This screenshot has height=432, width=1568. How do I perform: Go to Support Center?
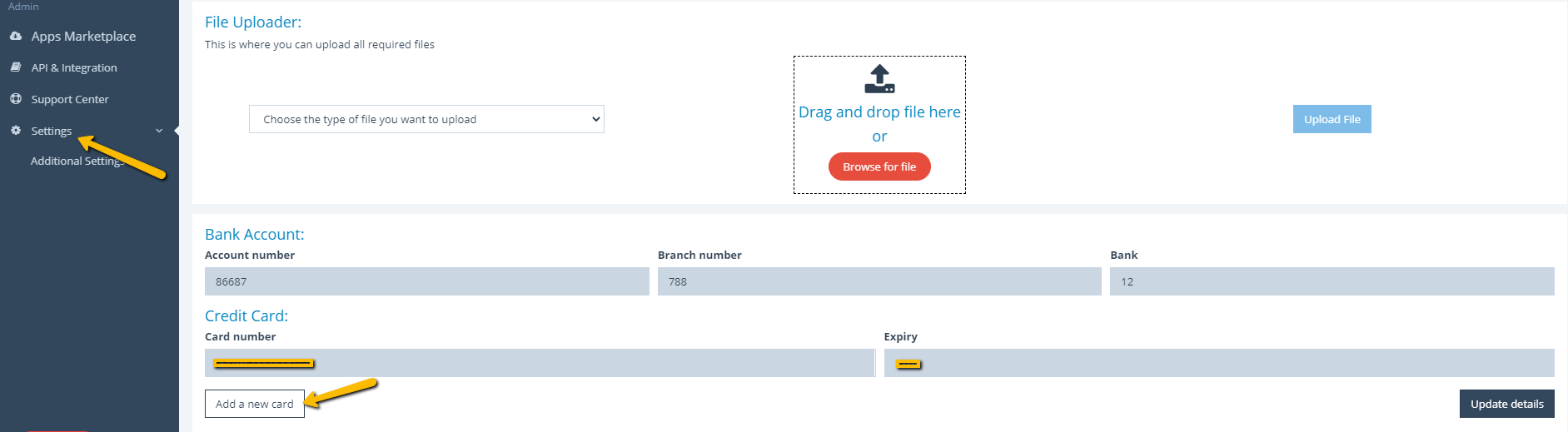(x=70, y=100)
